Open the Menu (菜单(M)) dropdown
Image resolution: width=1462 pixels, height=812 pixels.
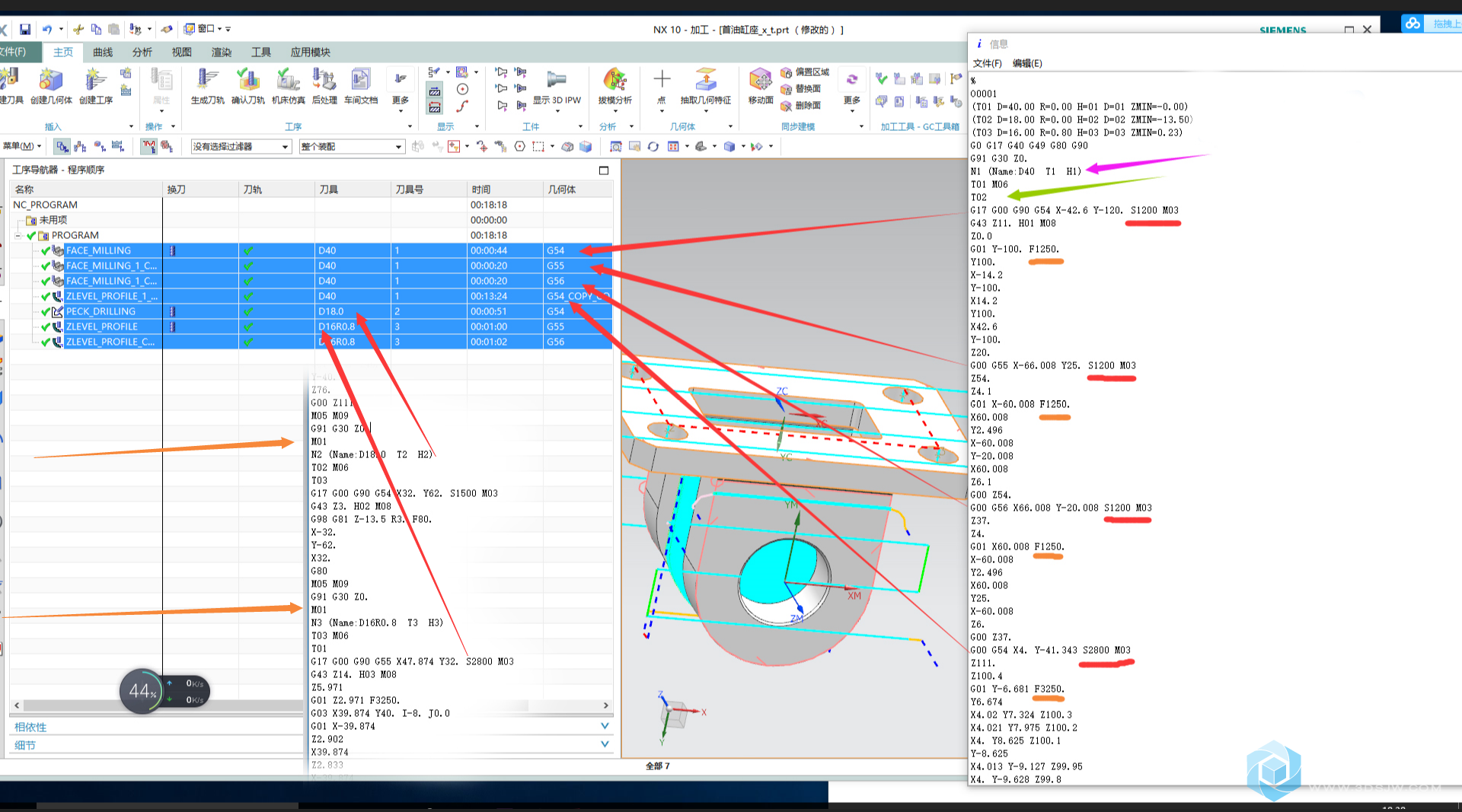21,146
